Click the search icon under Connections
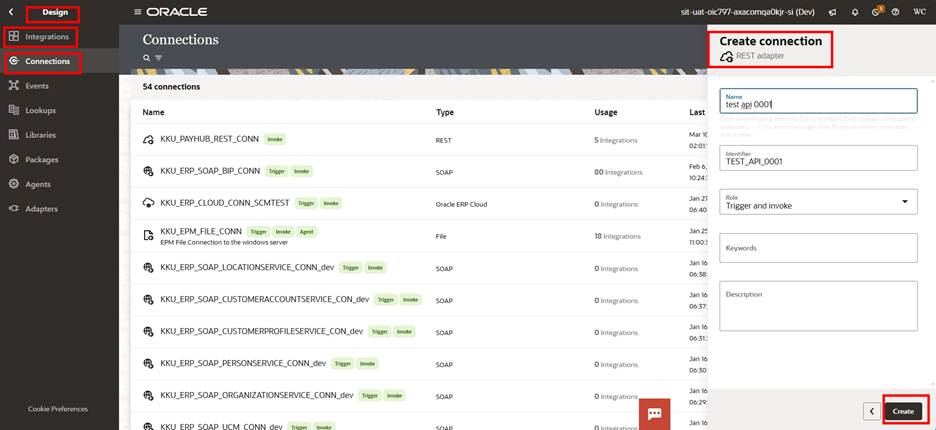Image resolution: width=936 pixels, height=430 pixels. coord(146,58)
